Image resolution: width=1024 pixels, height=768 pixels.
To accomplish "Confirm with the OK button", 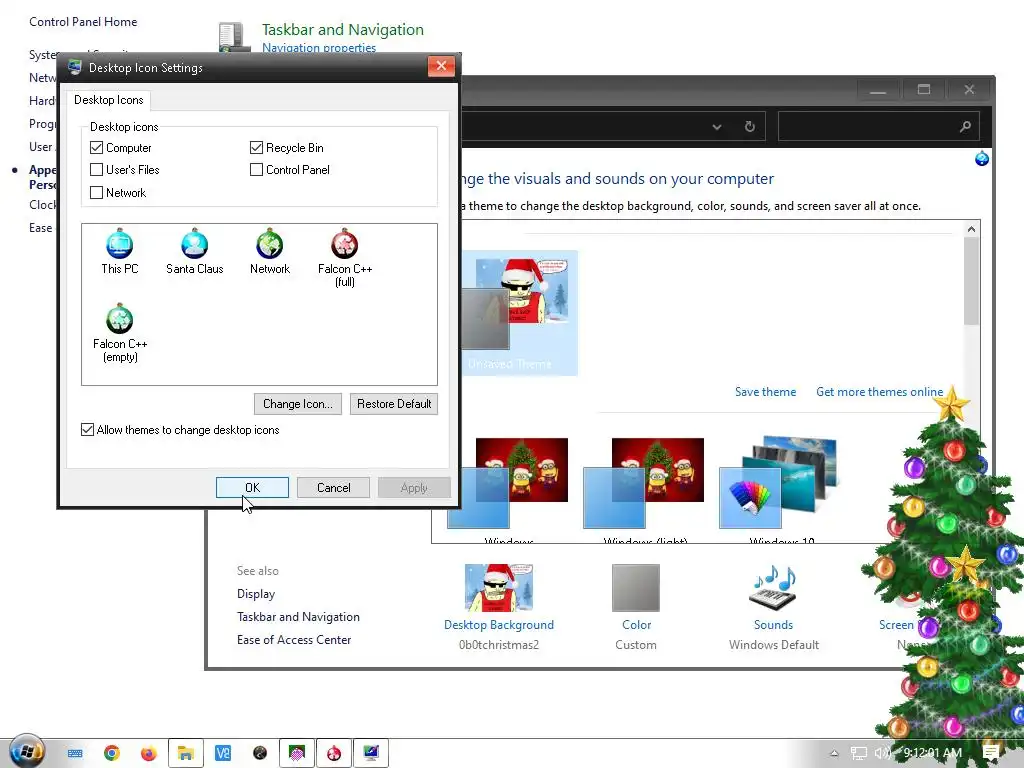I will pos(252,487).
